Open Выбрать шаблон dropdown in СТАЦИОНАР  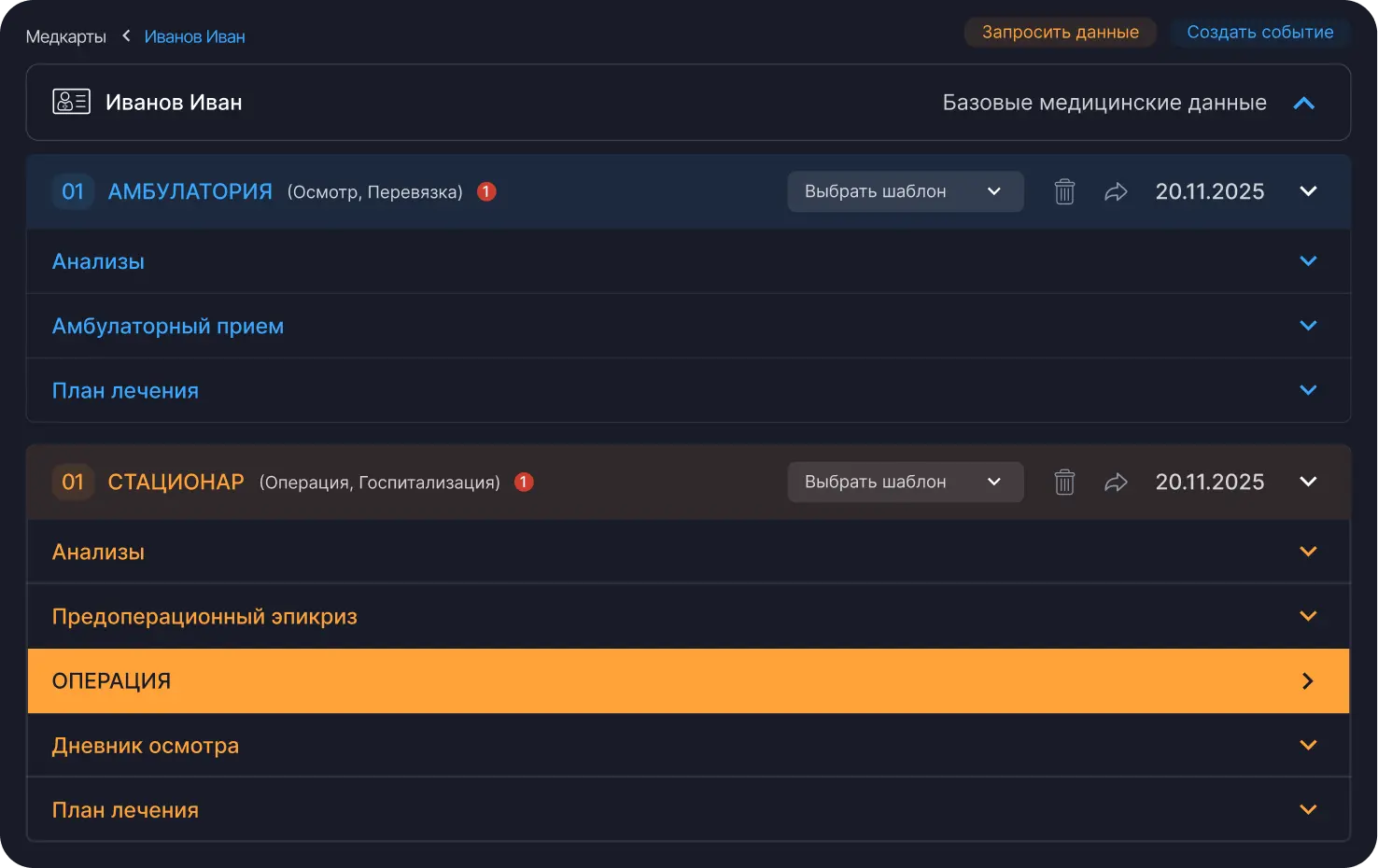(906, 482)
